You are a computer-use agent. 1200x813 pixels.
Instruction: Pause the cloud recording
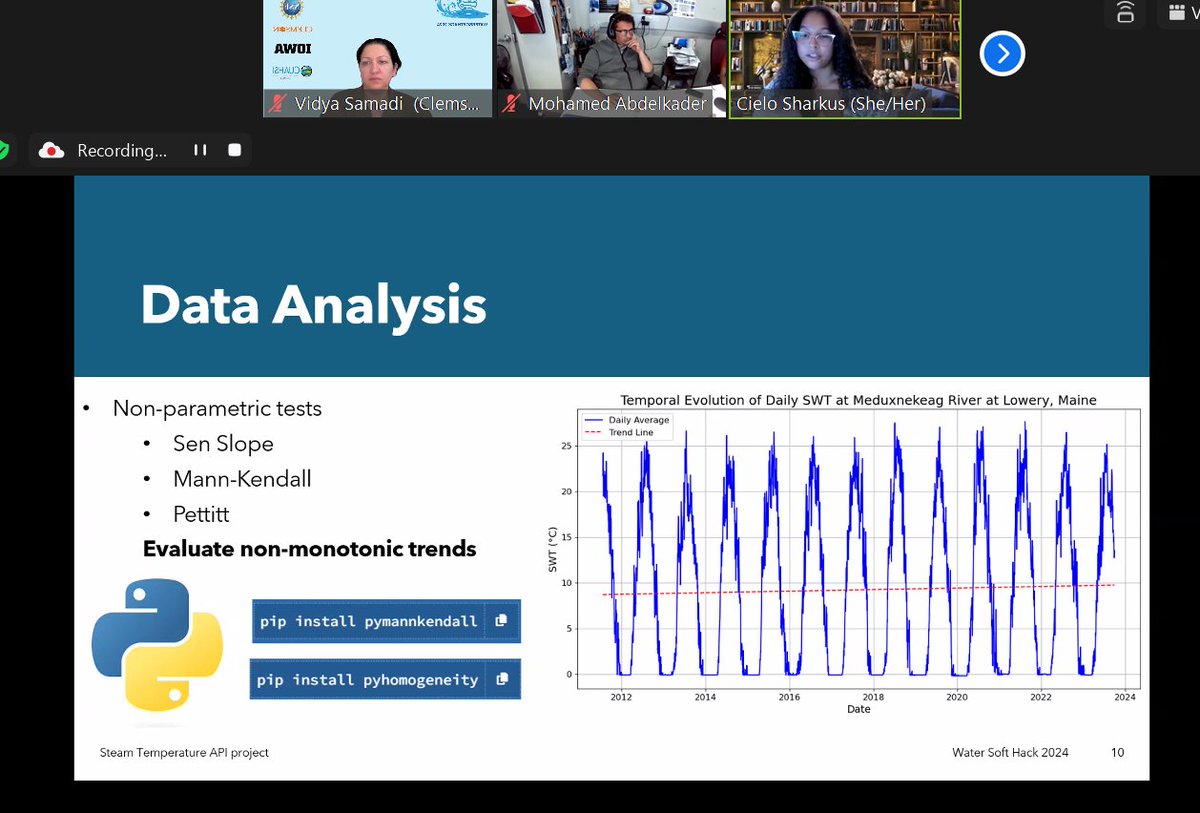tap(200, 150)
